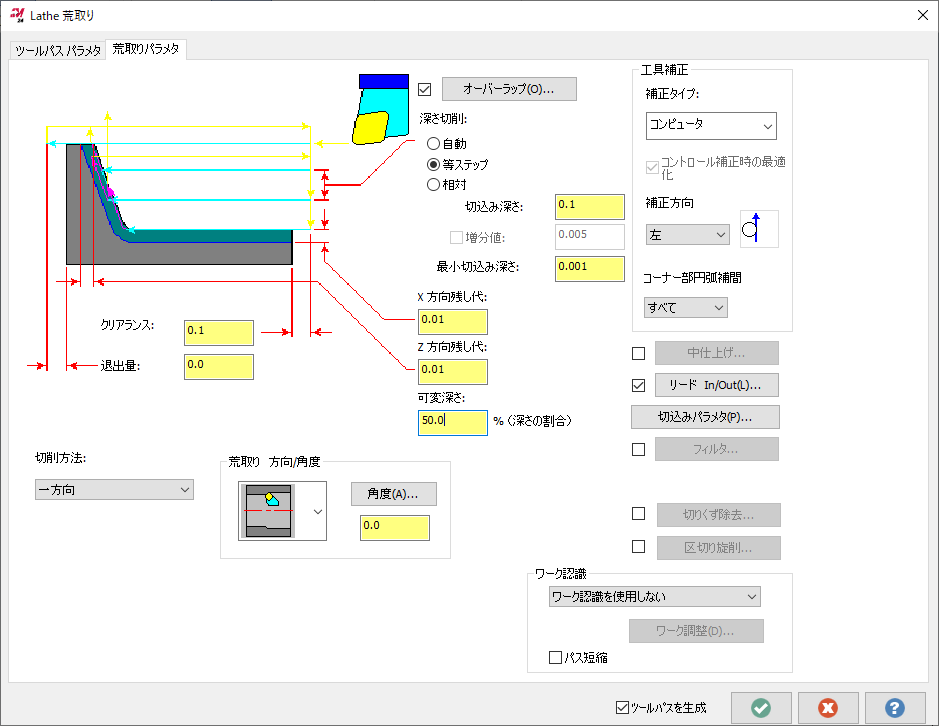Enable the 切りくず除去 checkbox
This screenshot has height=726, width=939.
pyautogui.click(x=638, y=514)
